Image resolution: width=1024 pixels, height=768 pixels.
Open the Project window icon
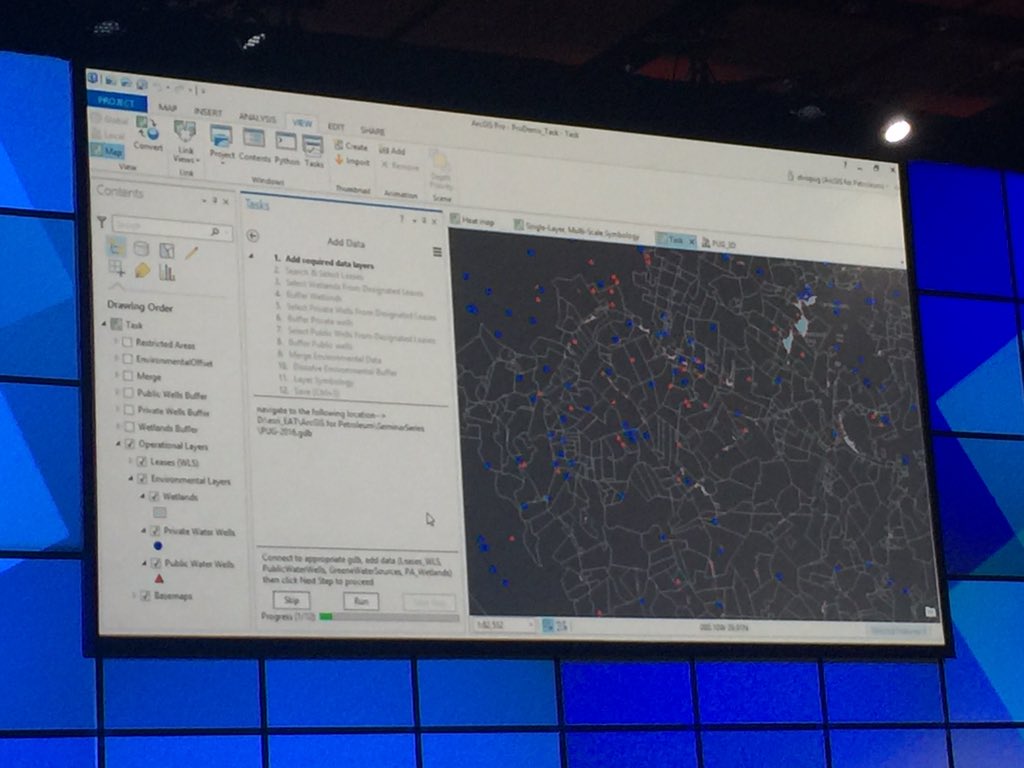coord(221,136)
